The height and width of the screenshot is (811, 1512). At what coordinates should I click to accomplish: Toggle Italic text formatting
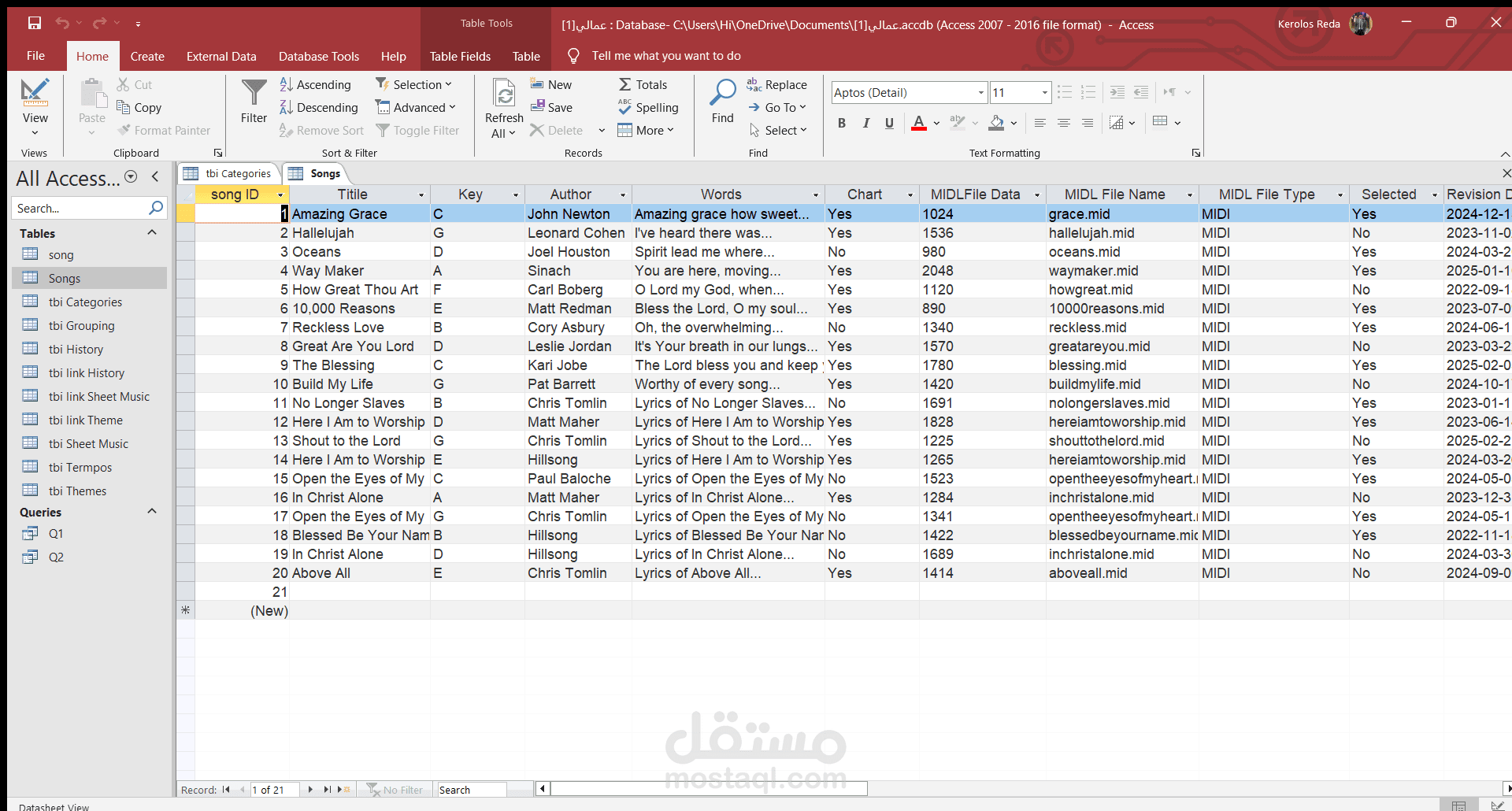coord(866,123)
